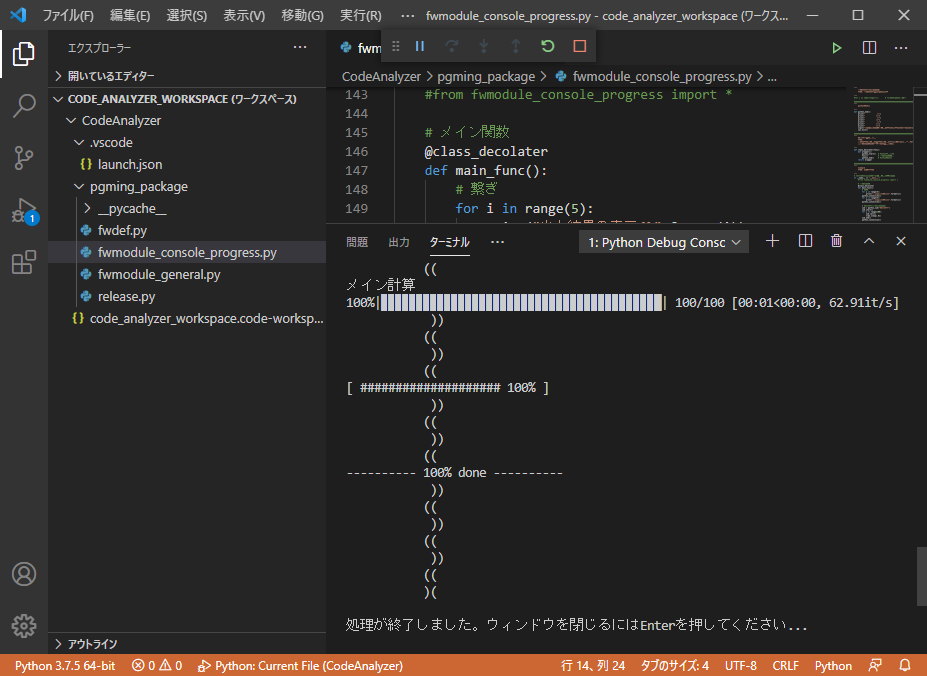Viewport: 927px width, 676px height.
Task: Click Python 3.7.5 64-bit interpreter selector
Action: [x=65, y=665]
